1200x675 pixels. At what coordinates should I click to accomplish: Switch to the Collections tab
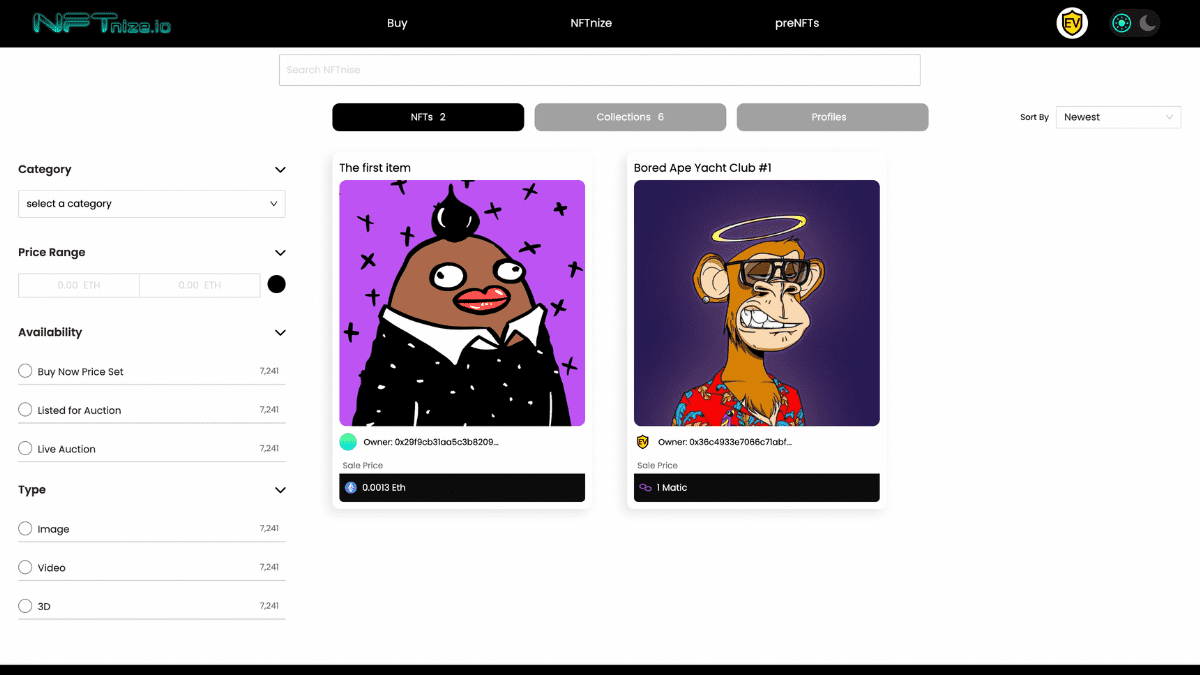click(x=630, y=117)
